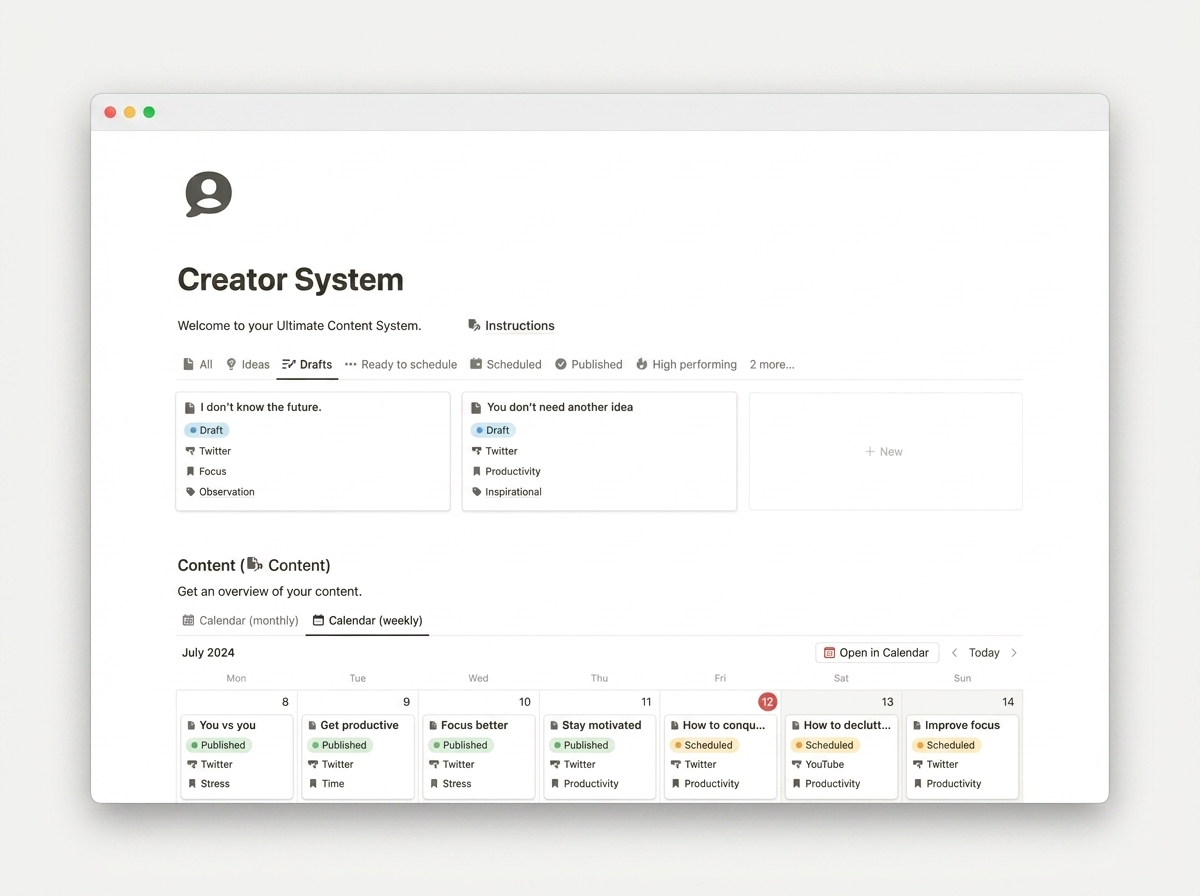
Task: Go to next week with right chevron
Action: [x=1014, y=653]
